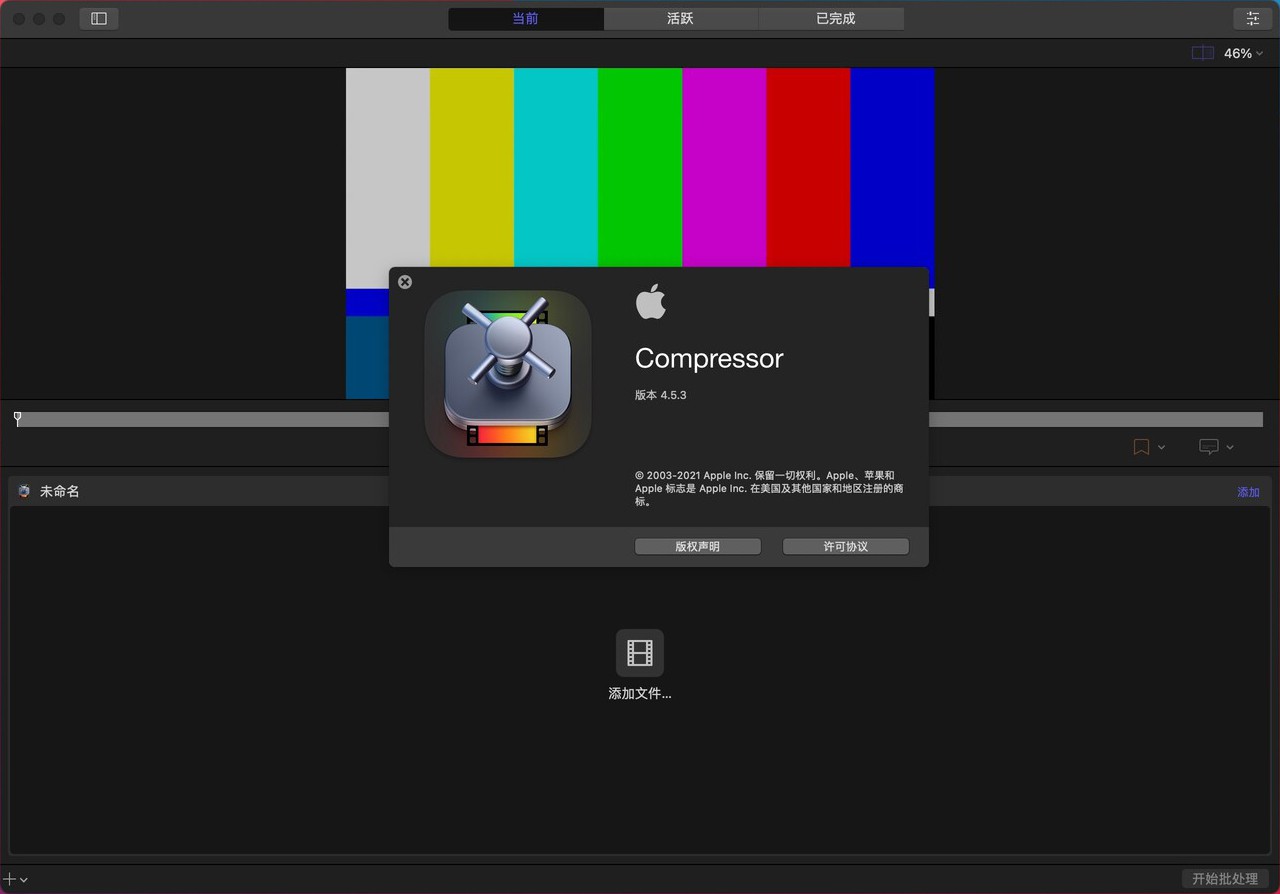Expand the marker options chevron
The height and width of the screenshot is (894, 1280).
[x=1161, y=447]
